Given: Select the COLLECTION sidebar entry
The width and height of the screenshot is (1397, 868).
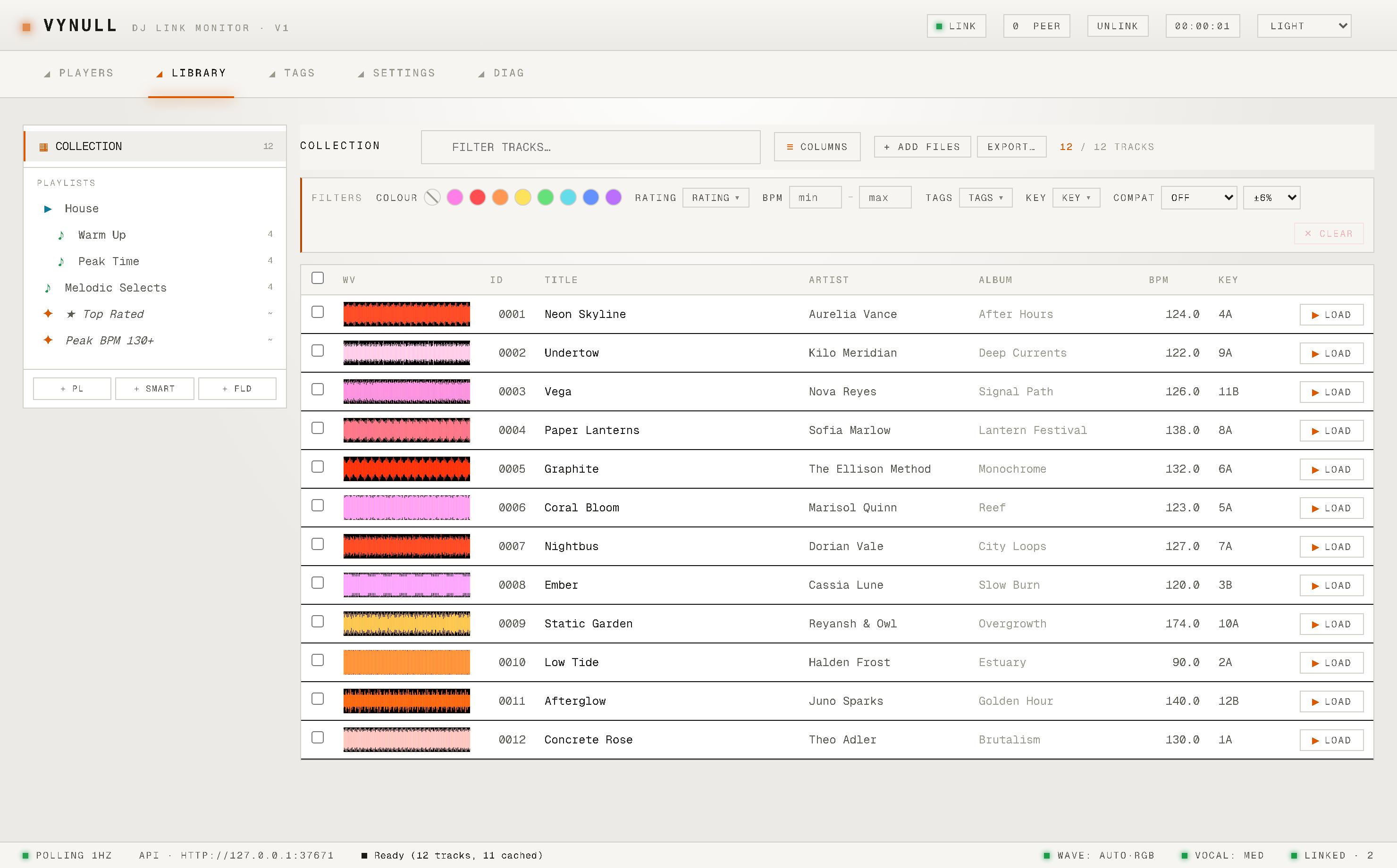Looking at the screenshot, I should (x=155, y=146).
